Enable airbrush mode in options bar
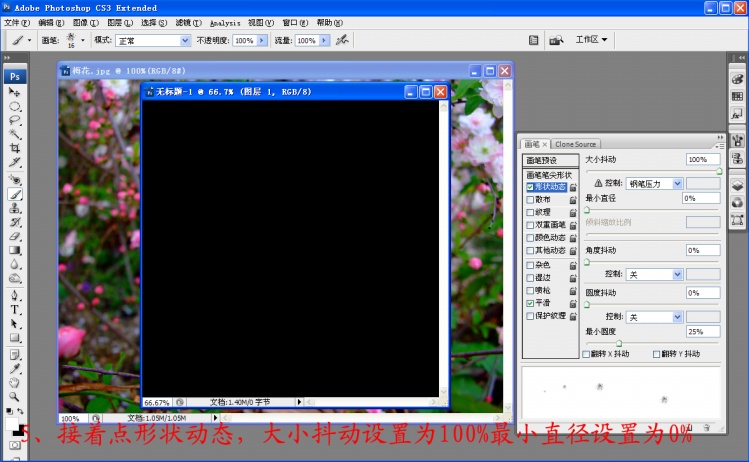749x462 pixels. (x=343, y=40)
